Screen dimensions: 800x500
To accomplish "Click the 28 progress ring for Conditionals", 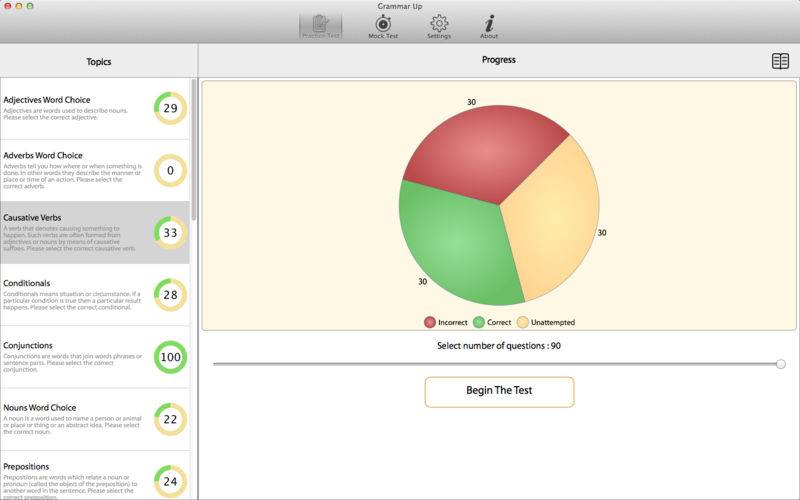I will 170,295.
